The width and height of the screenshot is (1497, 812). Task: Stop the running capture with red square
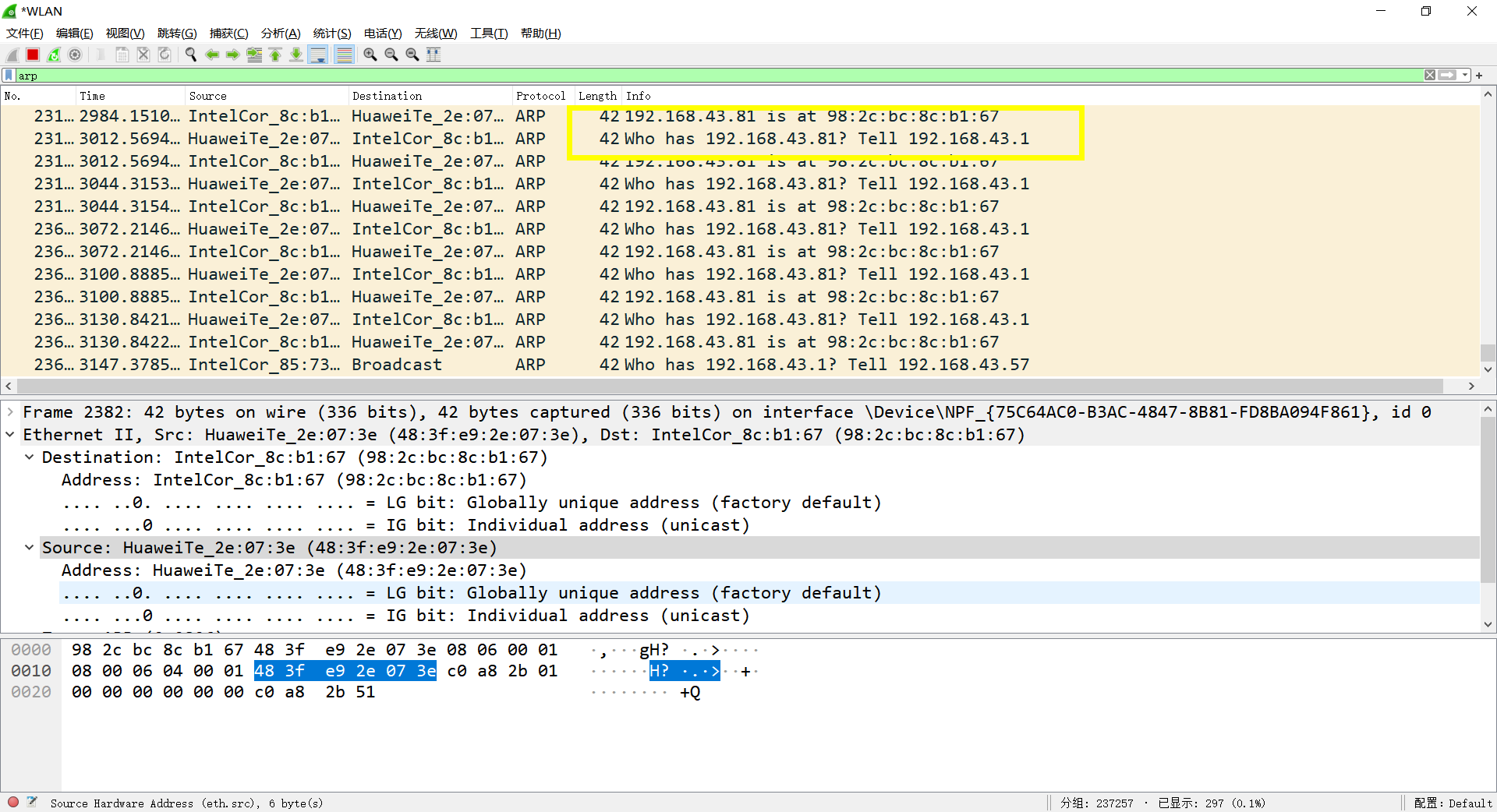click(33, 55)
